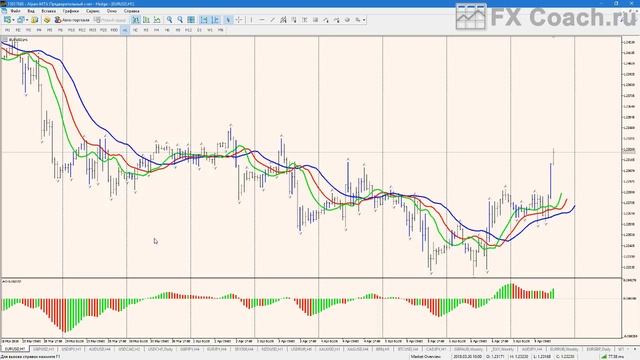Open the Вид menu
This screenshot has width=640, height=360.
[31, 11]
